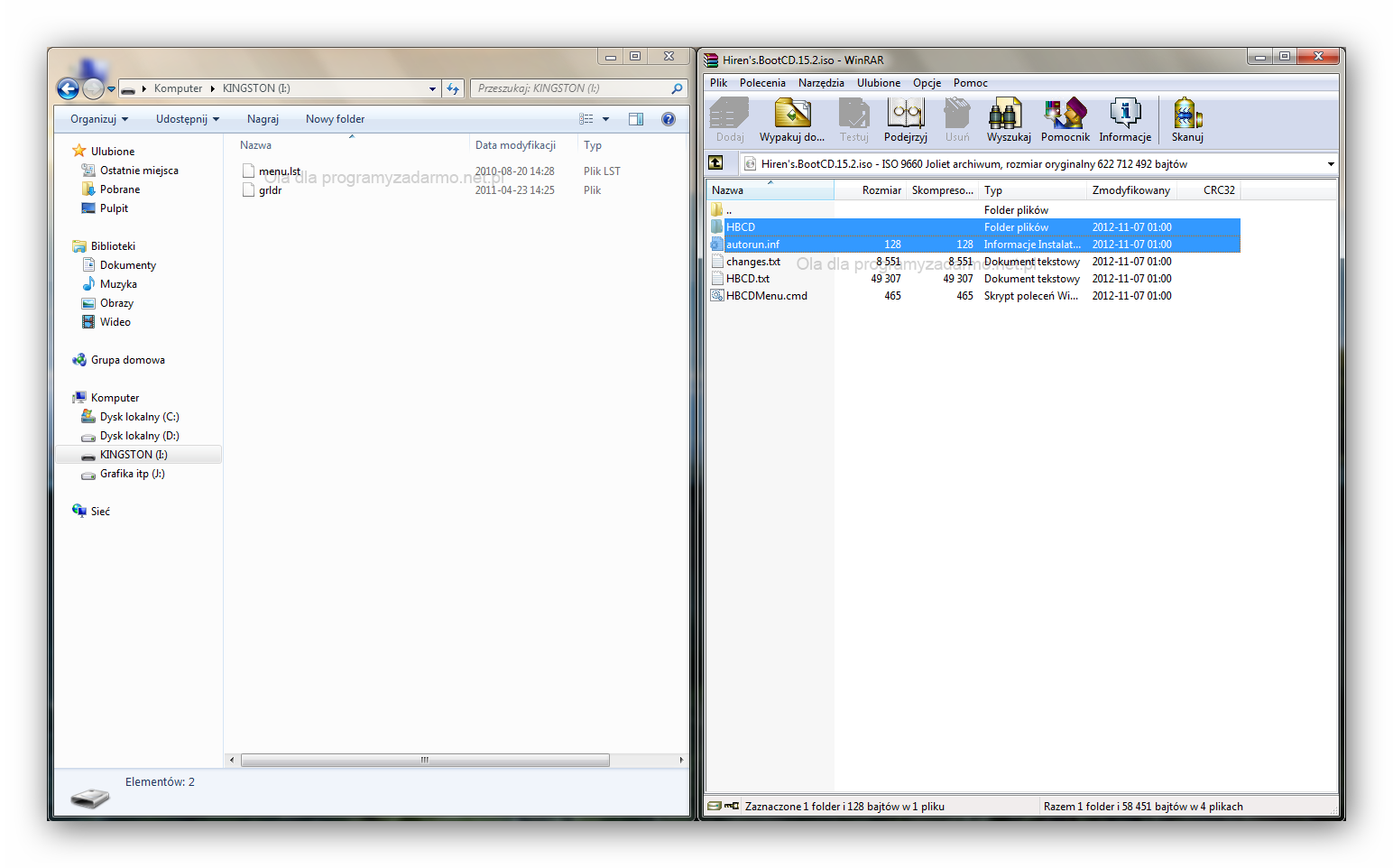Image resolution: width=1393 pixels, height=868 pixels.
Task: Click the Nagraj button in Explorer
Action: [x=263, y=119]
